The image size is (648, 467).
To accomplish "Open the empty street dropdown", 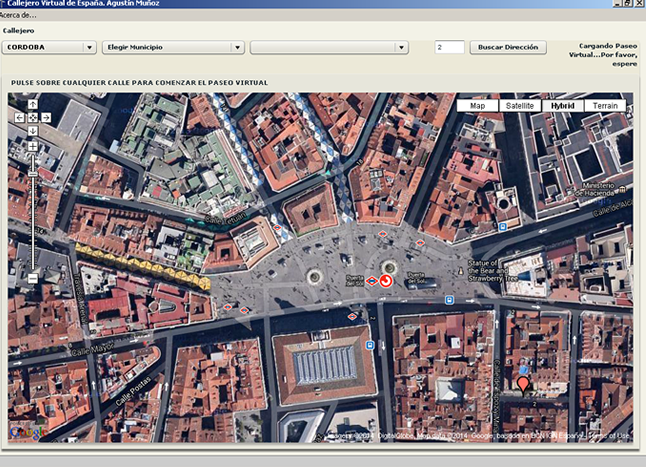I will coord(329,47).
